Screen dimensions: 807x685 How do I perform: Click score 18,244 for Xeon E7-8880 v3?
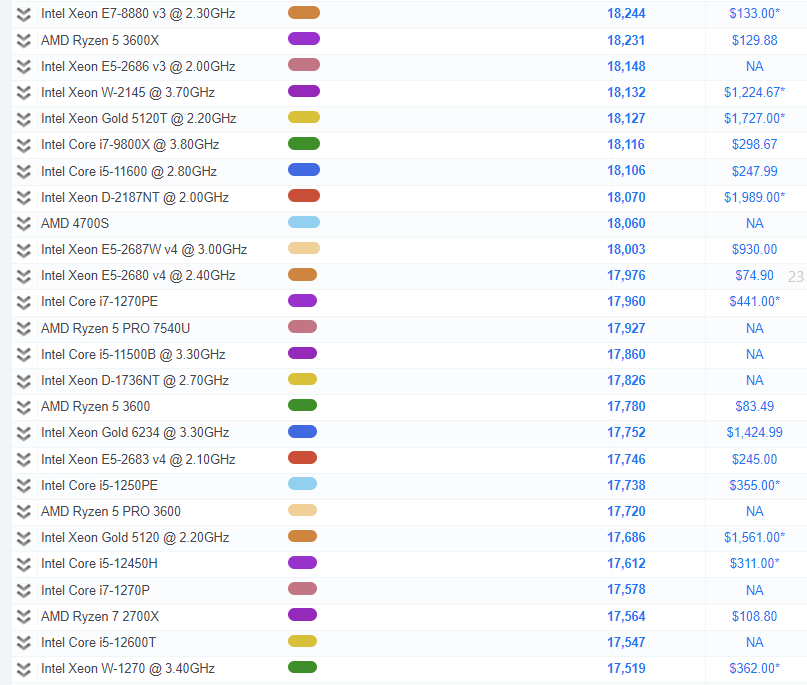coord(626,14)
